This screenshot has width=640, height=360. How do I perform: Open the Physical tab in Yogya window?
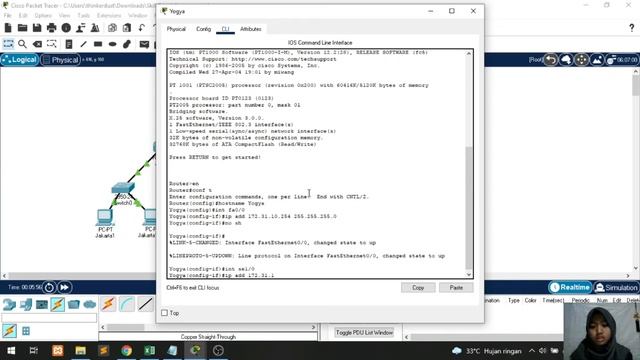click(176, 29)
